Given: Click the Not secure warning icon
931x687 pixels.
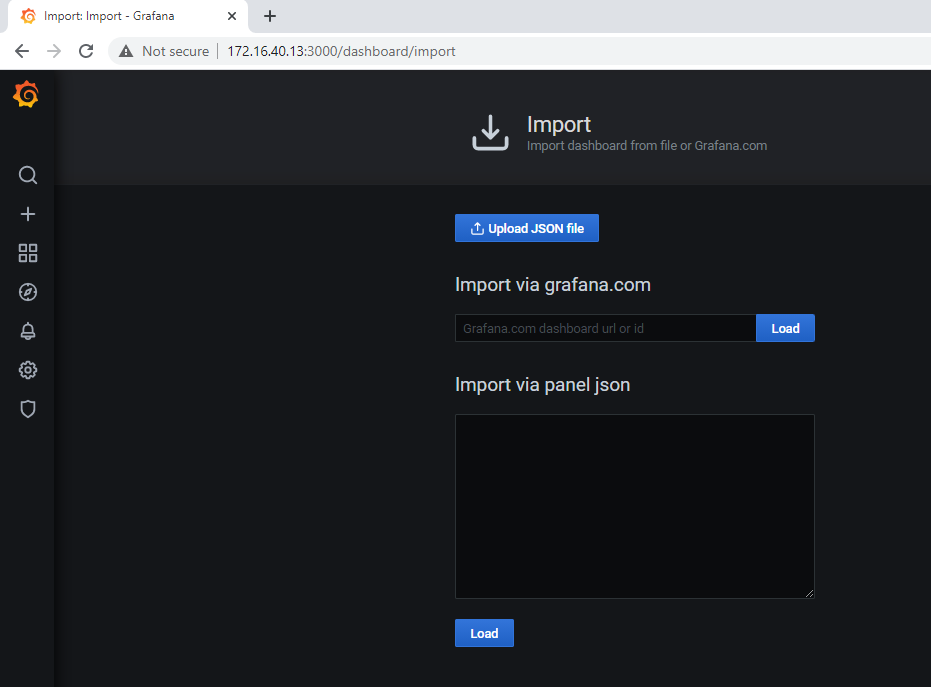Looking at the screenshot, I should point(126,51).
